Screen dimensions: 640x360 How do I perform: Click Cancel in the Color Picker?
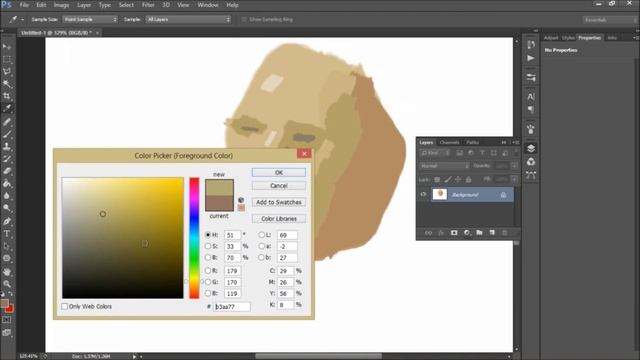(279, 186)
